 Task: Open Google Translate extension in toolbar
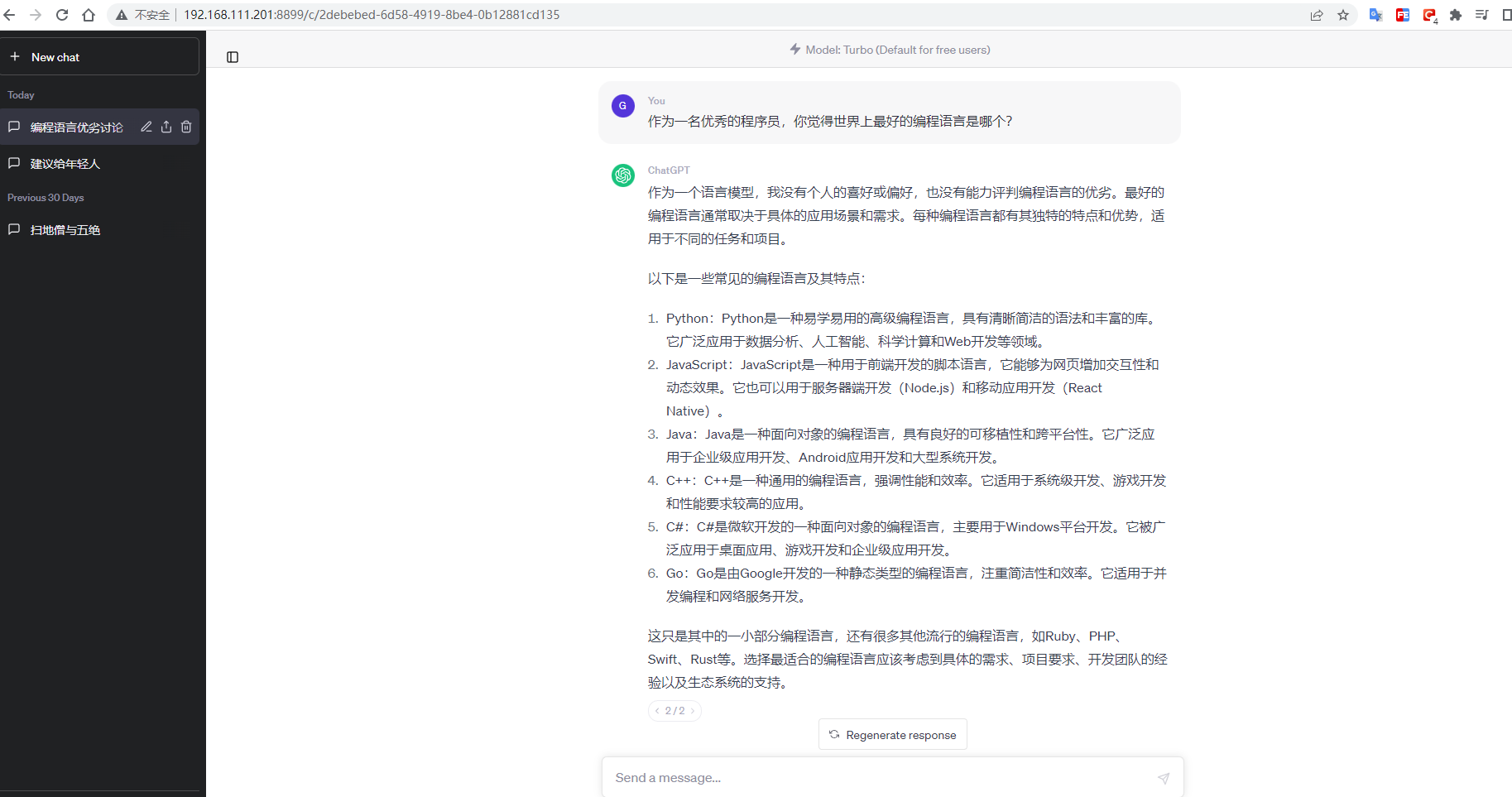(x=1375, y=15)
